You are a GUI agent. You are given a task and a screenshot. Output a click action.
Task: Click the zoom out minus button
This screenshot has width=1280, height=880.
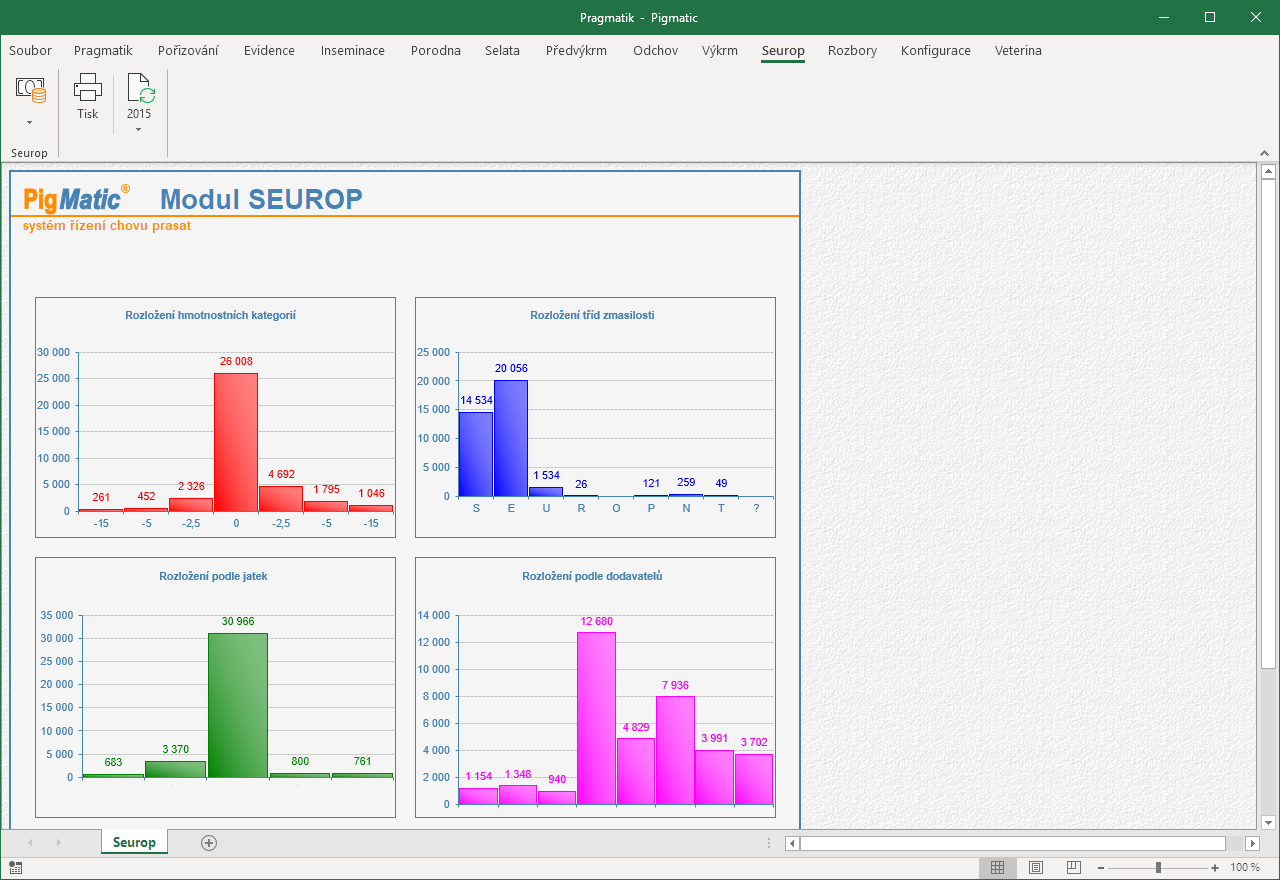pyautogui.click(x=1101, y=868)
